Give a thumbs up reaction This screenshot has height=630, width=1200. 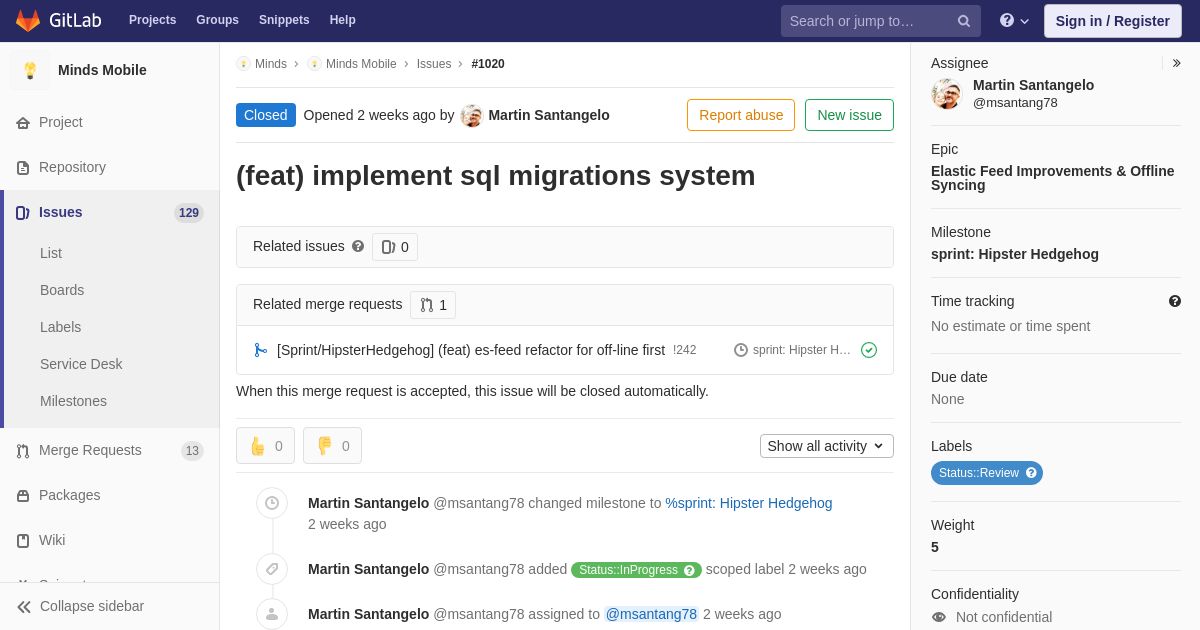point(265,446)
